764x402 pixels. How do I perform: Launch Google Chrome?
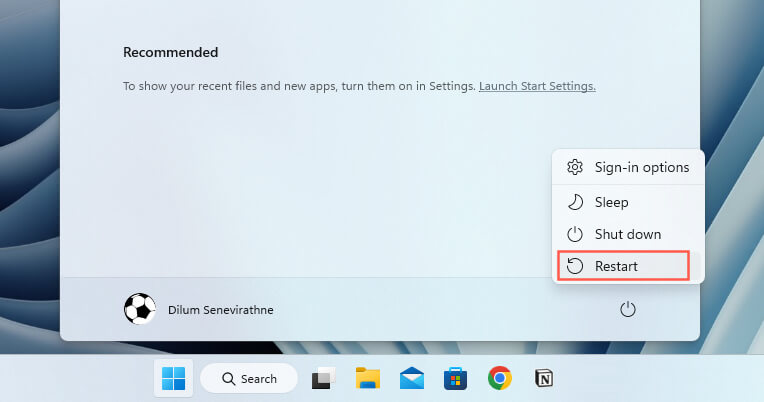coord(500,379)
